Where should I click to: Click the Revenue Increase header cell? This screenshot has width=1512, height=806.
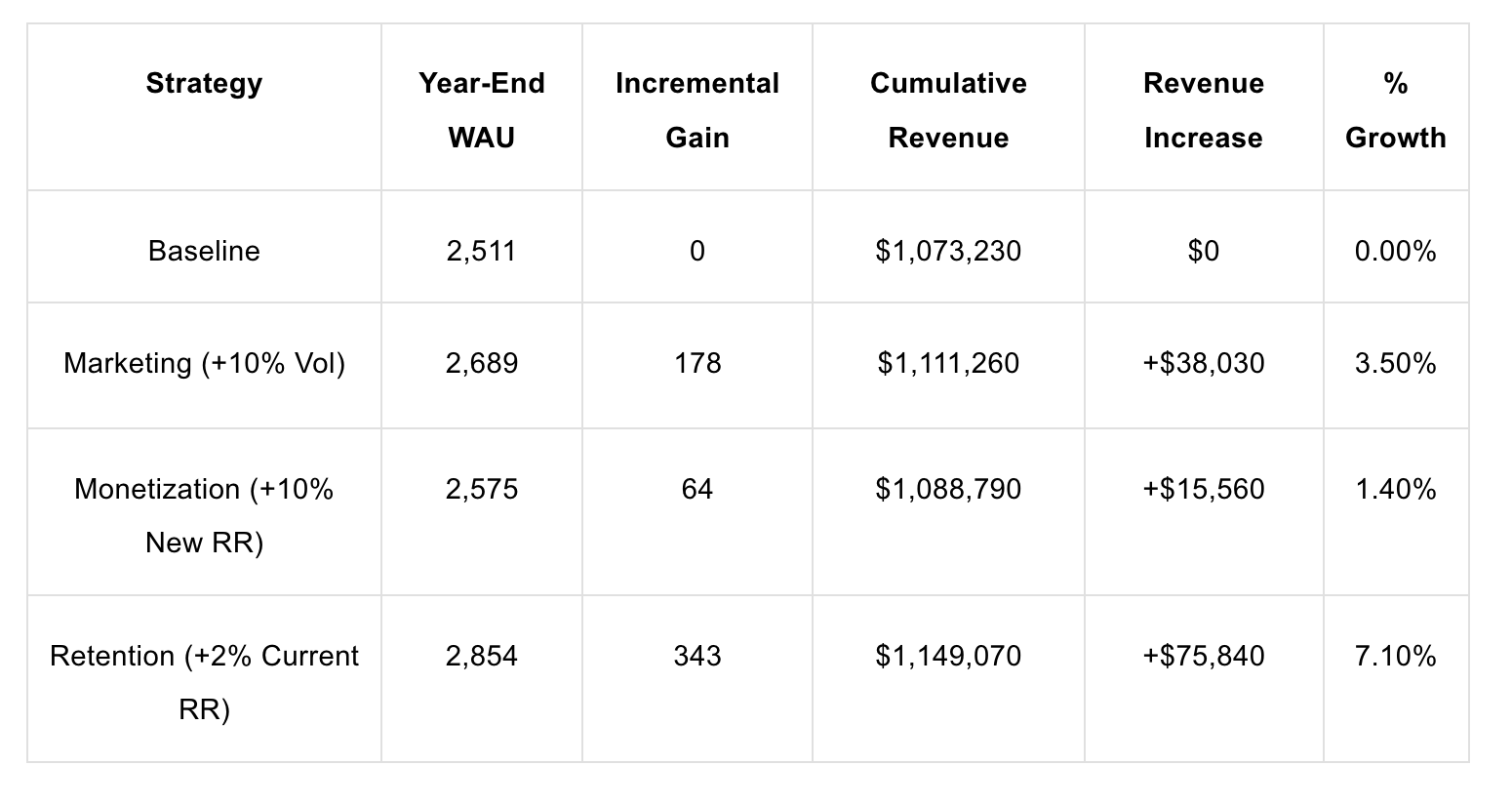[x=1204, y=110]
